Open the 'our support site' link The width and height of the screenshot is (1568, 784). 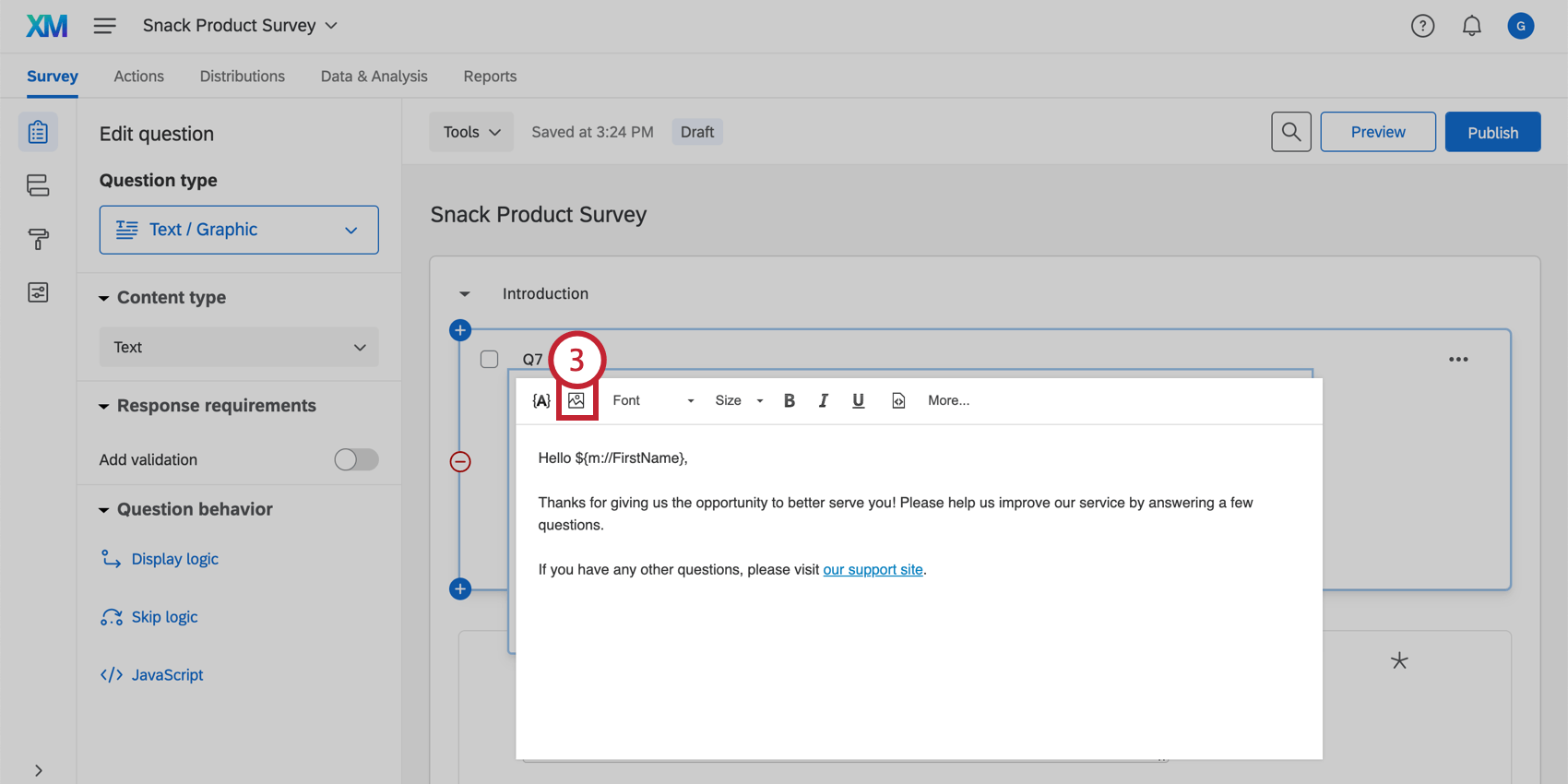coord(873,570)
